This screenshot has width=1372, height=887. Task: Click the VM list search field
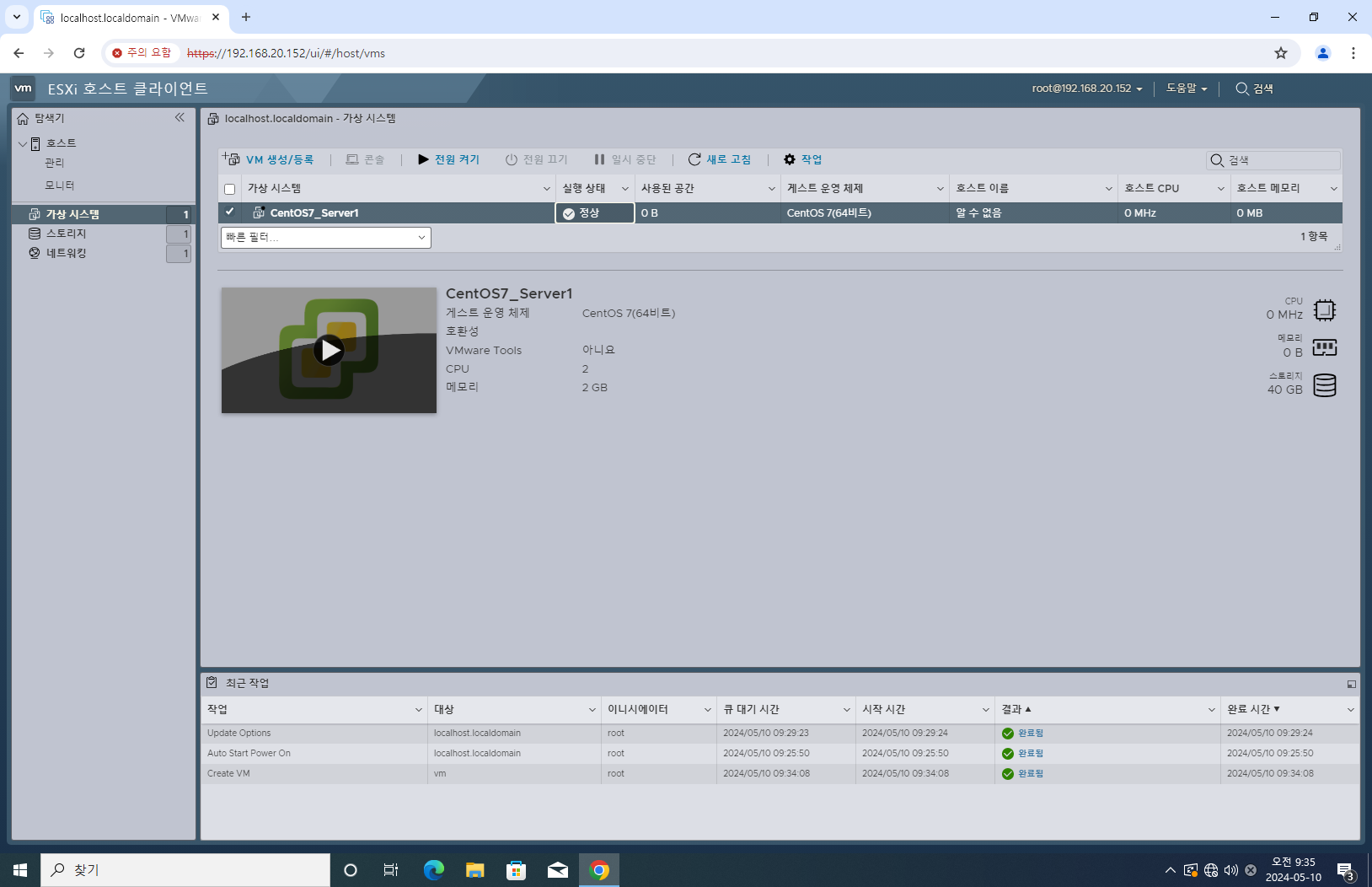click(1273, 160)
